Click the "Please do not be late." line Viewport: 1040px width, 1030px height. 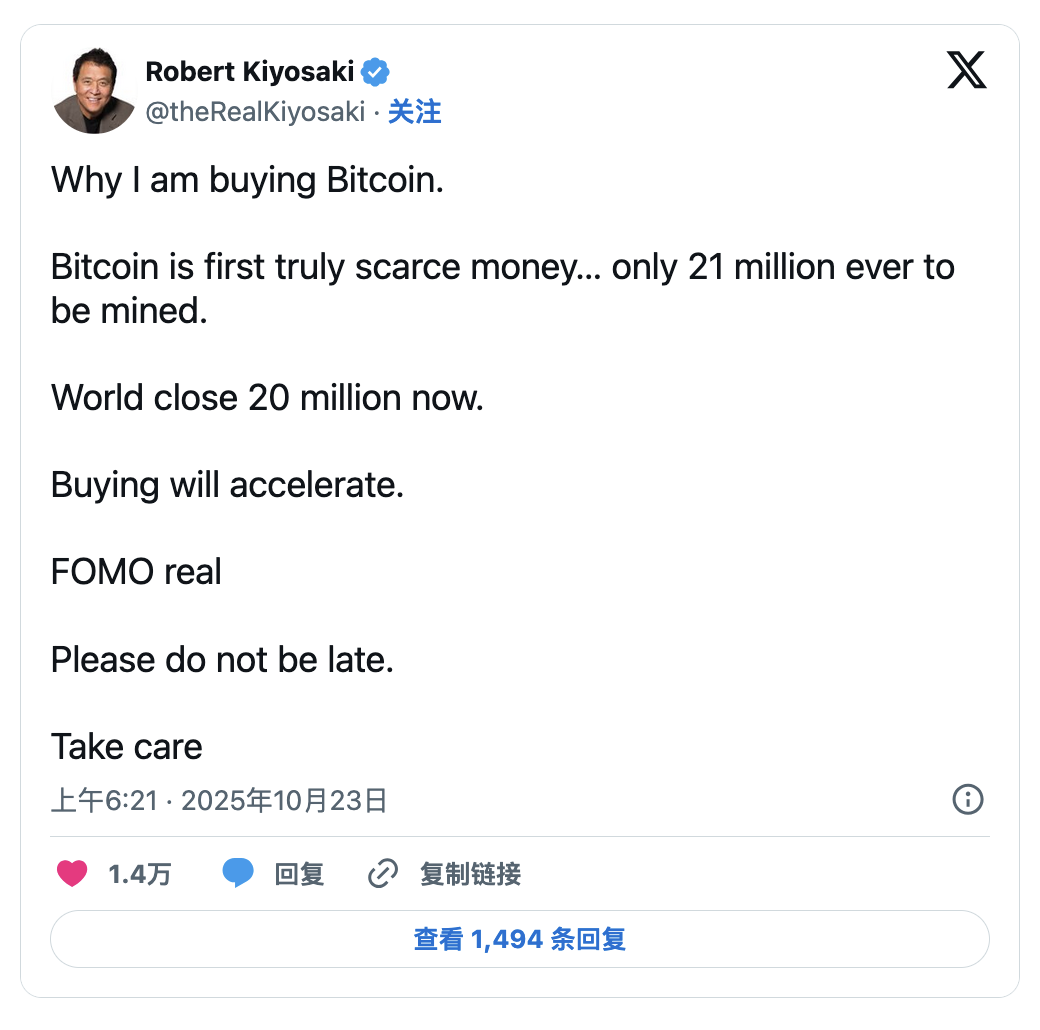pos(222,660)
